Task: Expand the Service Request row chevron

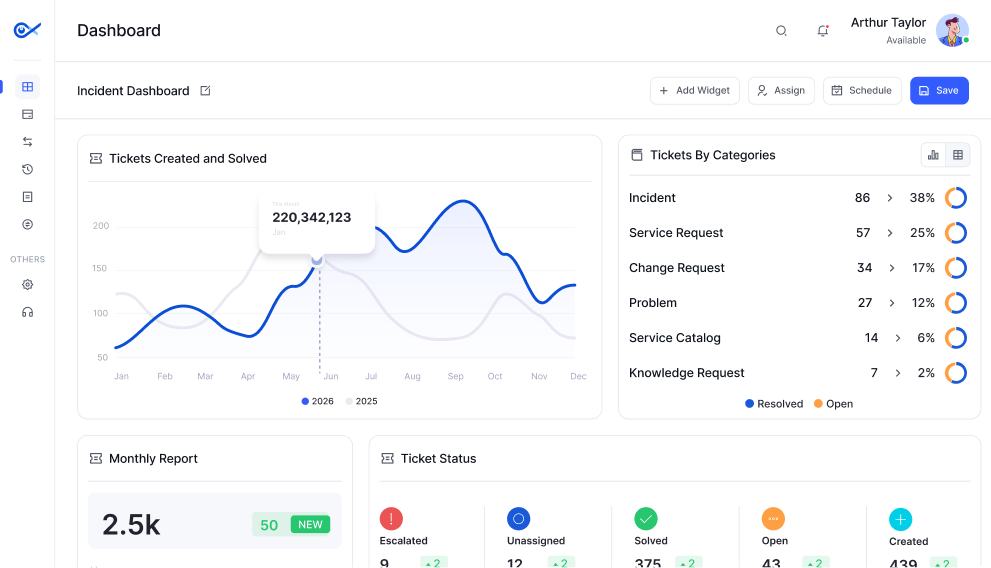Action: click(890, 233)
